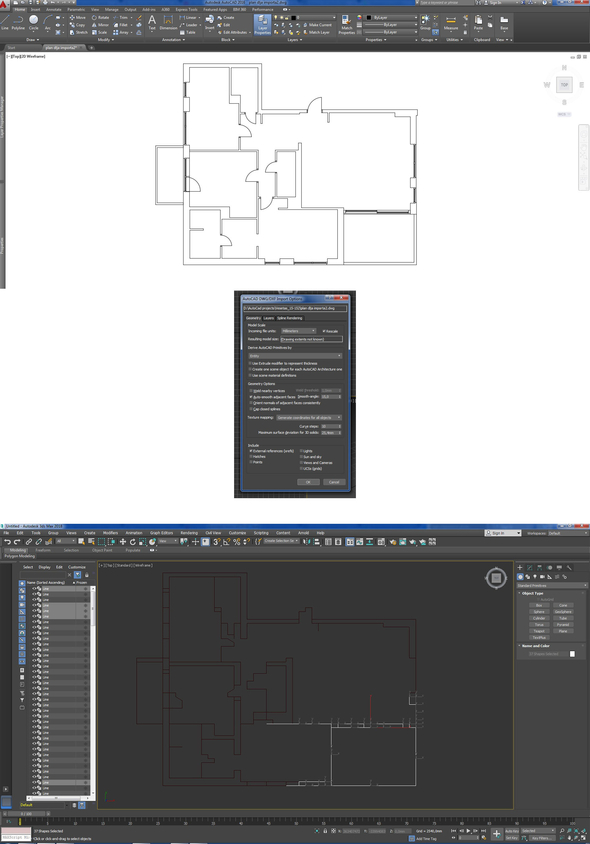Open the Layer Properties panel
The width and height of the screenshot is (590, 844).
tap(262, 25)
